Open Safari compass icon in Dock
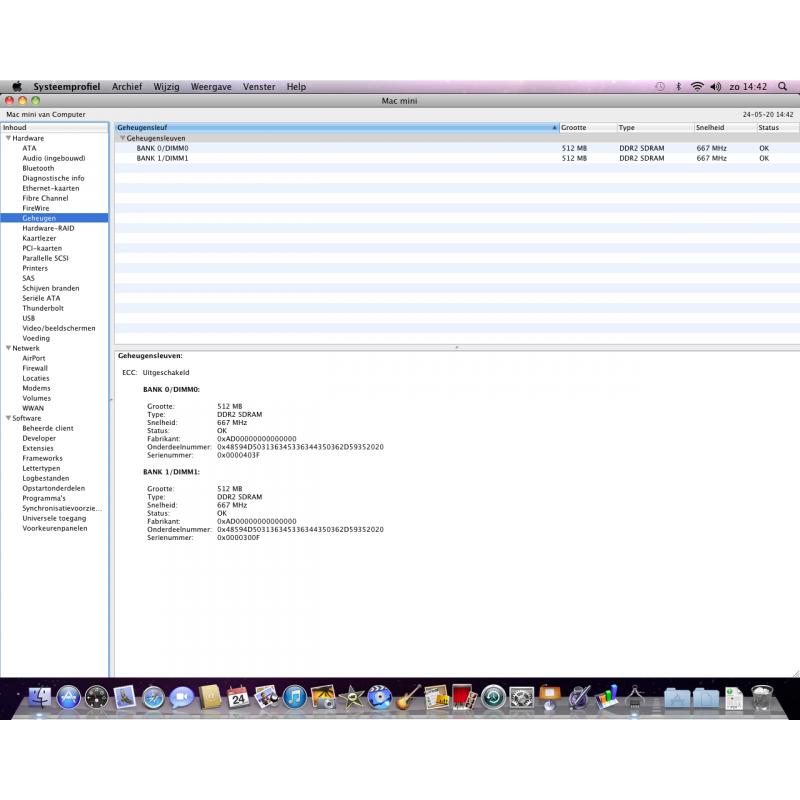 pyautogui.click(x=154, y=697)
